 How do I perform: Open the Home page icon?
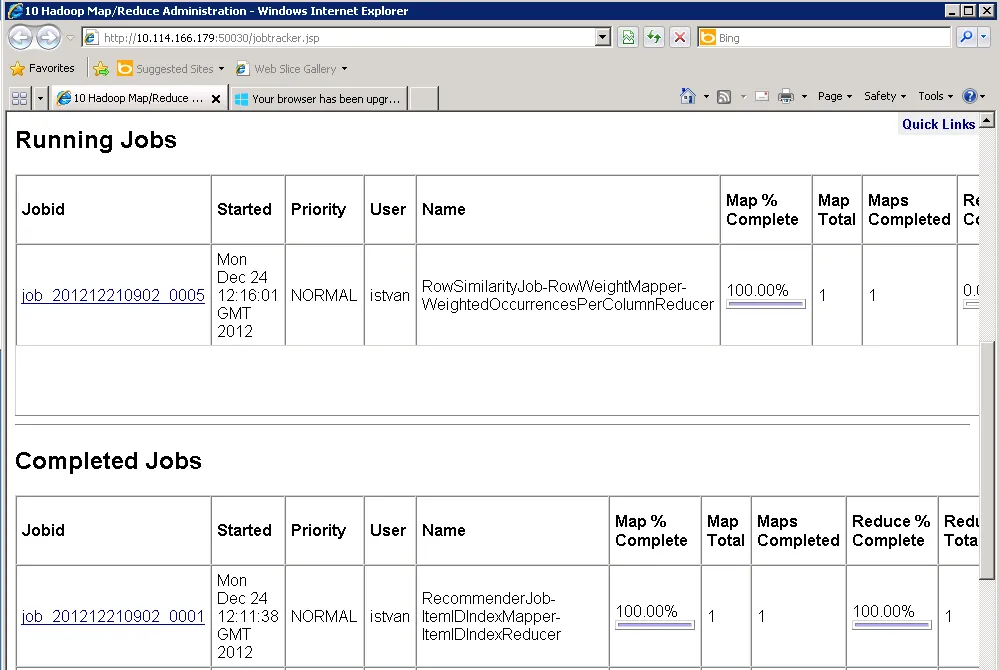tap(687, 96)
